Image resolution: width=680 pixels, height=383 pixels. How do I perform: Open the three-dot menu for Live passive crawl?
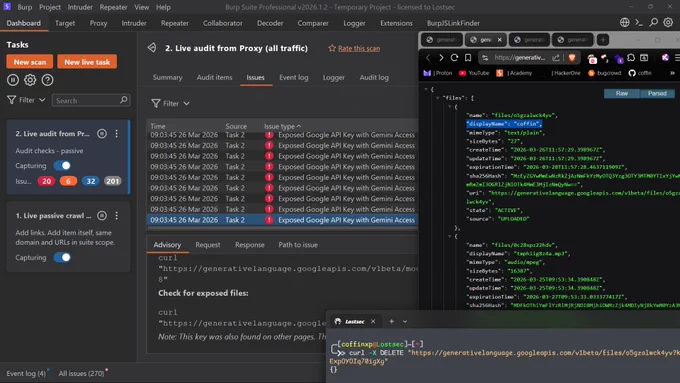(116, 216)
